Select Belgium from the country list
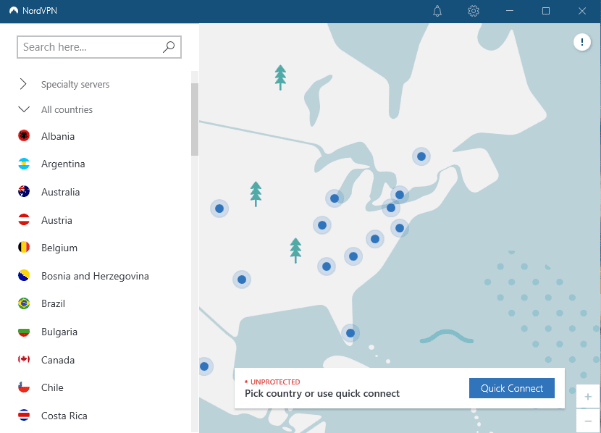Viewport: 601px width, 433px height. point(59,248)
